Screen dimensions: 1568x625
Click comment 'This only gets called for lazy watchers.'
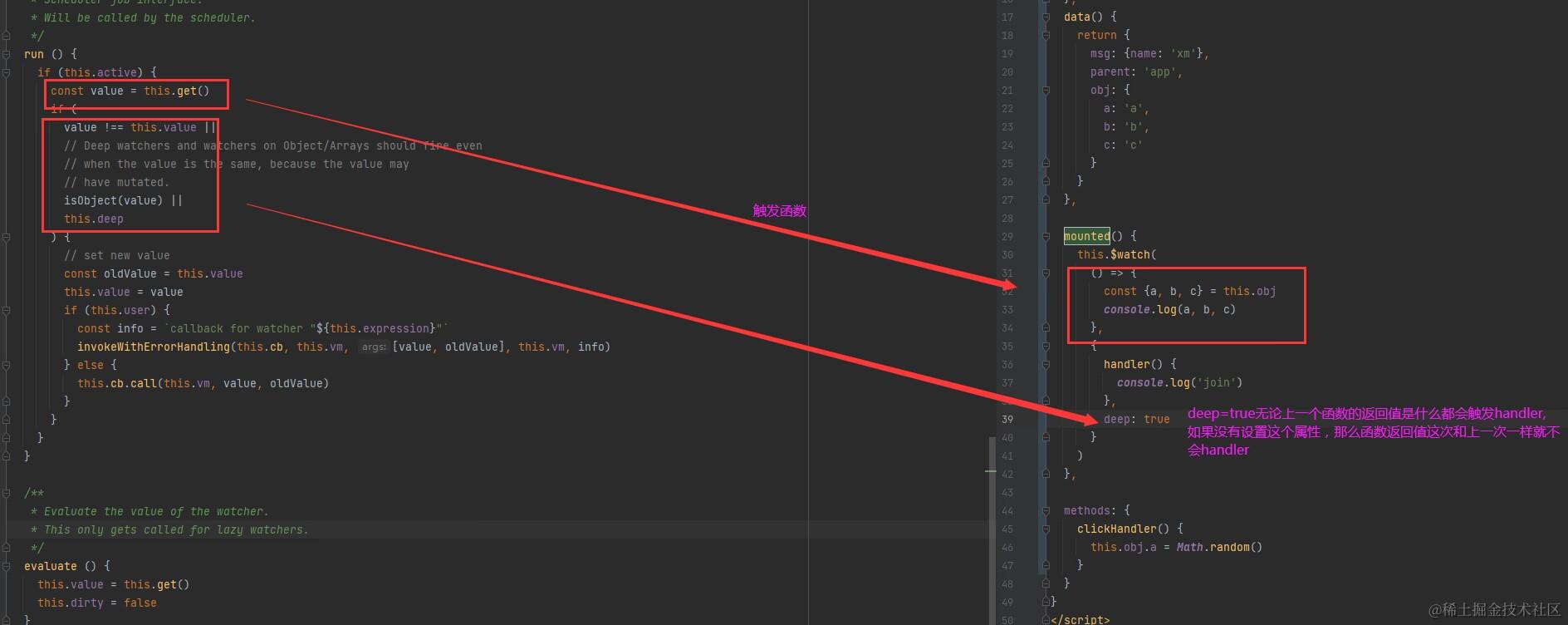tap(176, 529)
